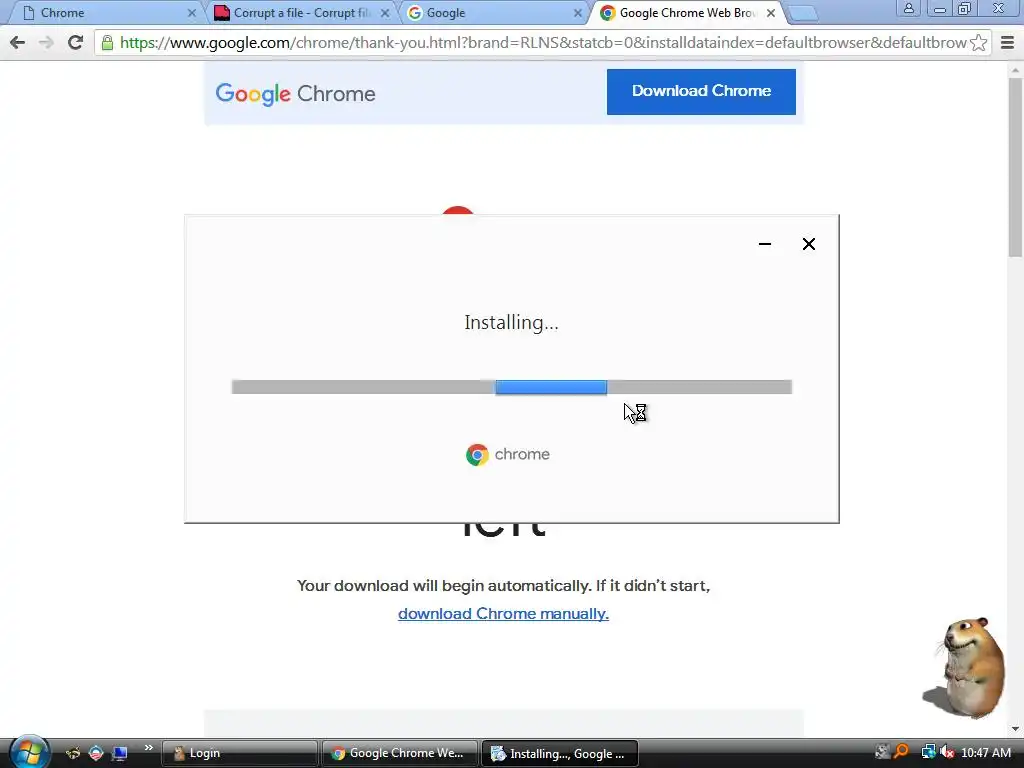Select the Google Chrome Web Browser tab
Screen dimensions: 1024x768
(686, 13)
